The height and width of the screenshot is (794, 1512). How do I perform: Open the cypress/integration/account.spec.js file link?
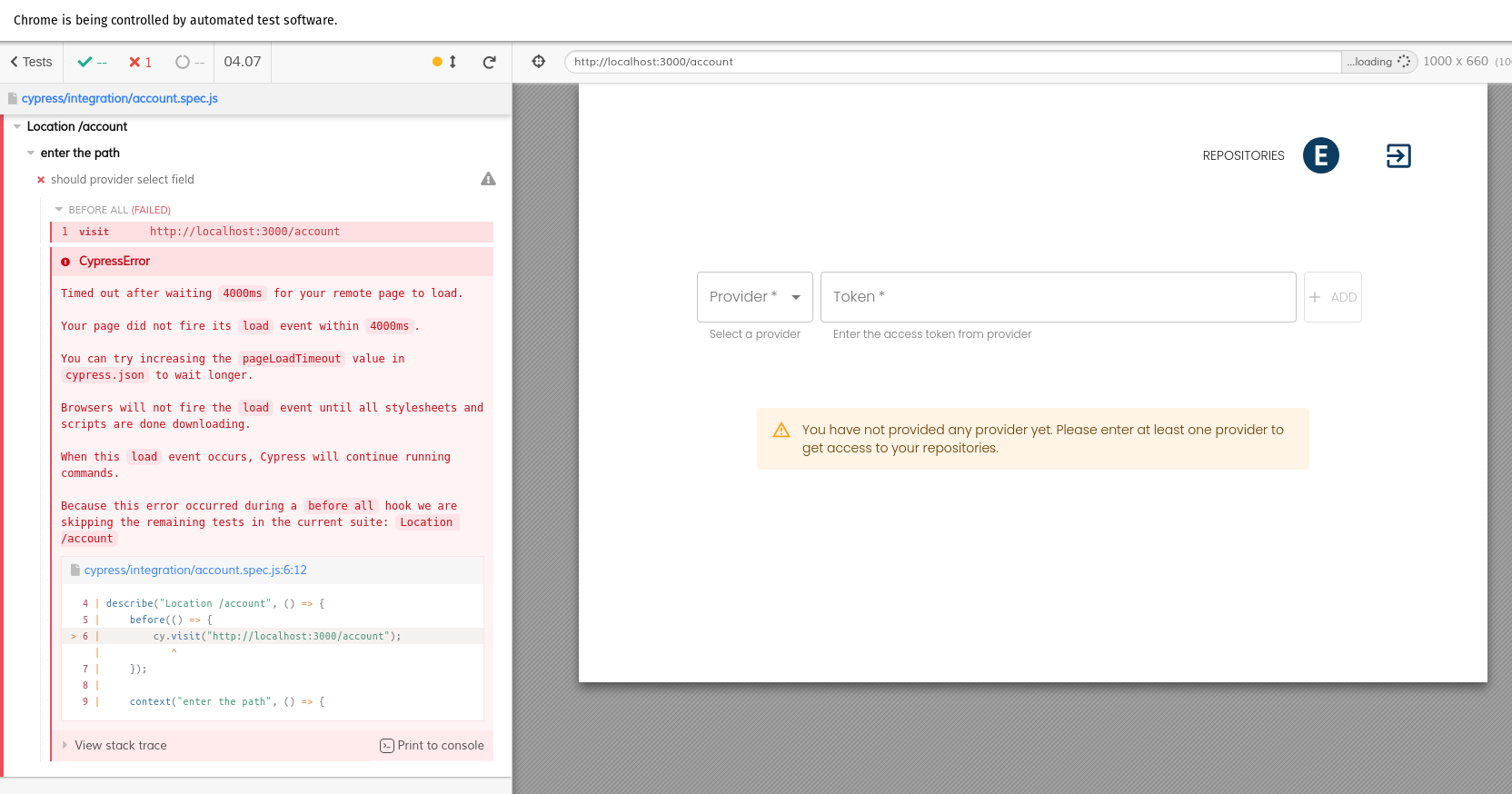(x=120, y=98)
